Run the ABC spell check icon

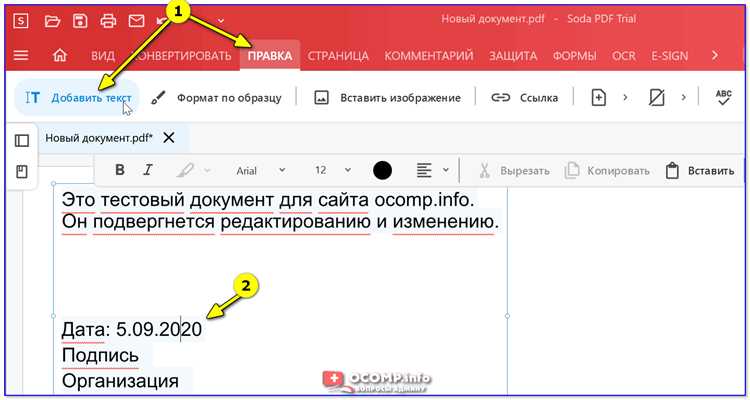(724, 97)
